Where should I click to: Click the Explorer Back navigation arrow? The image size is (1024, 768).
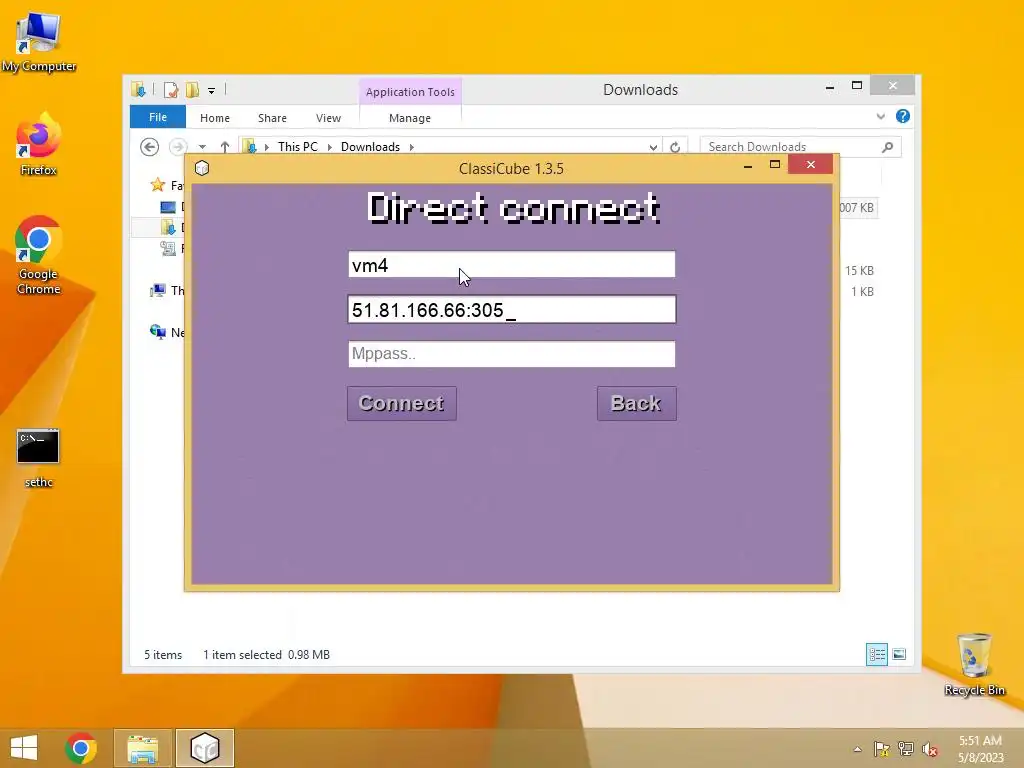tap(150, 147)
